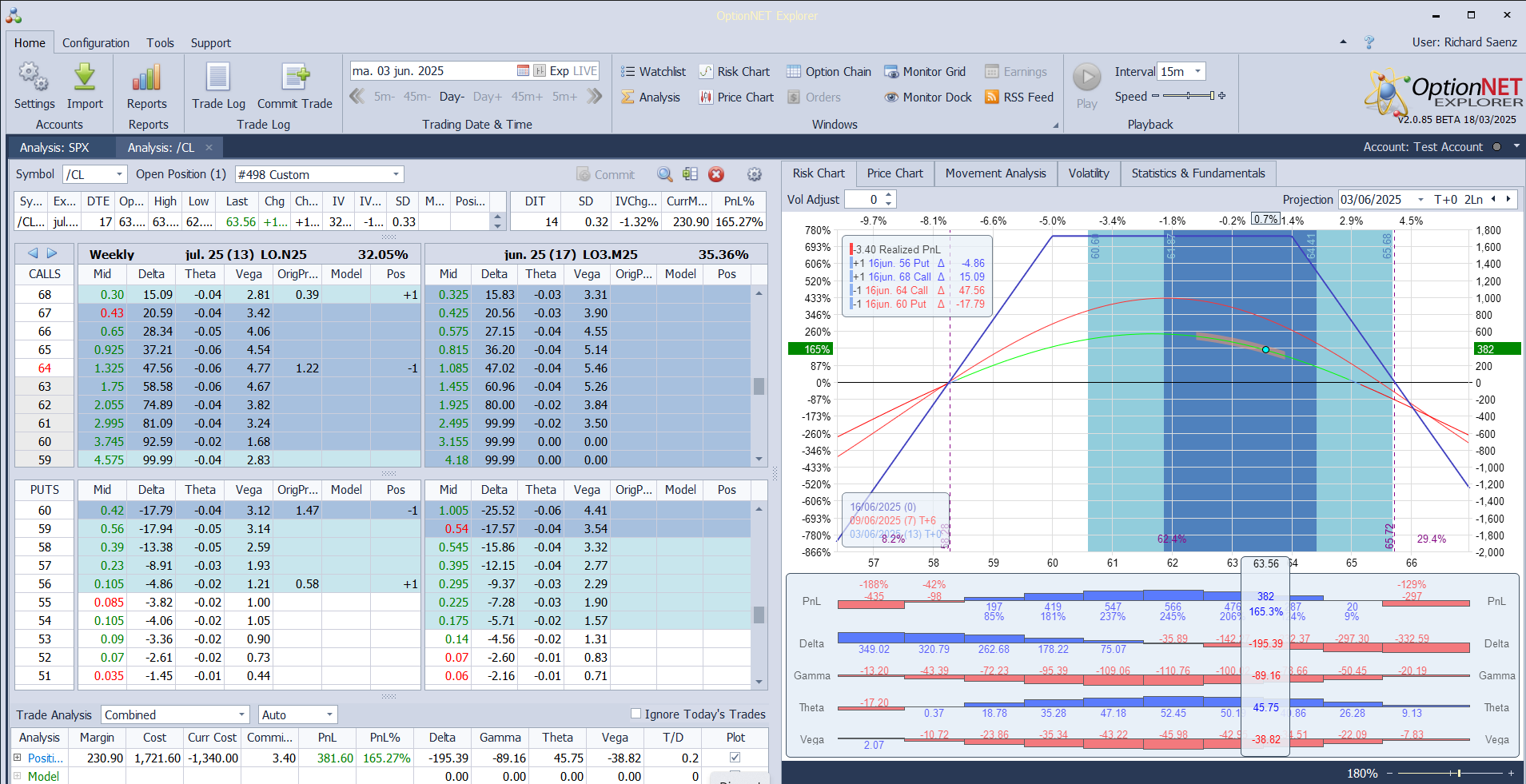Toggle the Plot checkbox for Position row
The width and height of the screenshot is (1526, 784).
click(735, 758)
